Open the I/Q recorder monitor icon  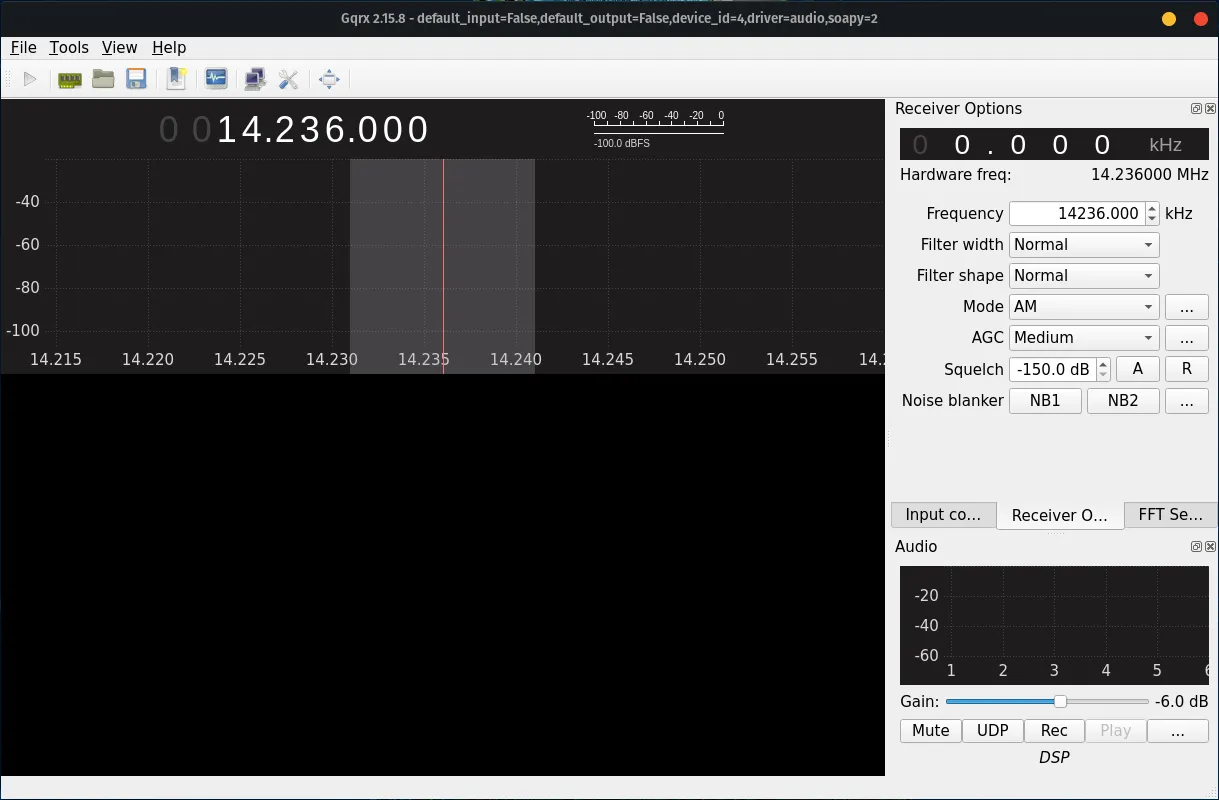click(216, 79)
